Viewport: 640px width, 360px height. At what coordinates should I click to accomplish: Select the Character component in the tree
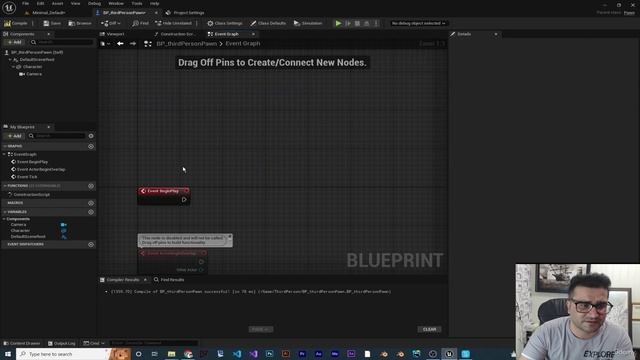[x=32, y=67]
